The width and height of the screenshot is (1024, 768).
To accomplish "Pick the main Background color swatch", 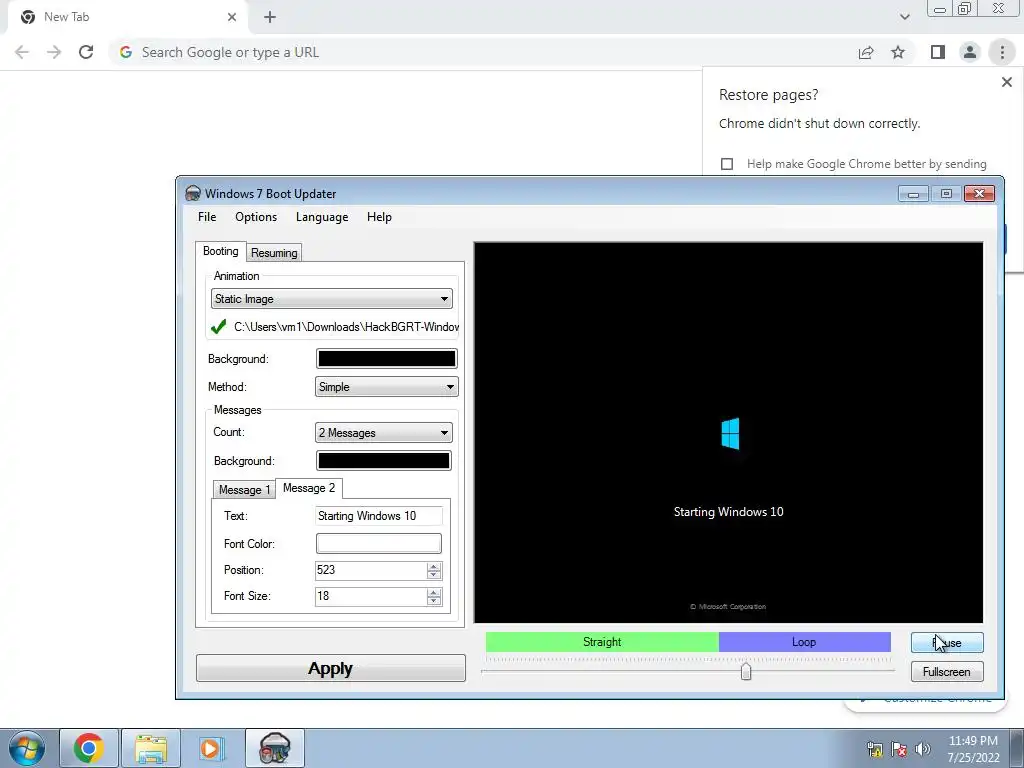I will pyautogui.click(x=387, y=359).
